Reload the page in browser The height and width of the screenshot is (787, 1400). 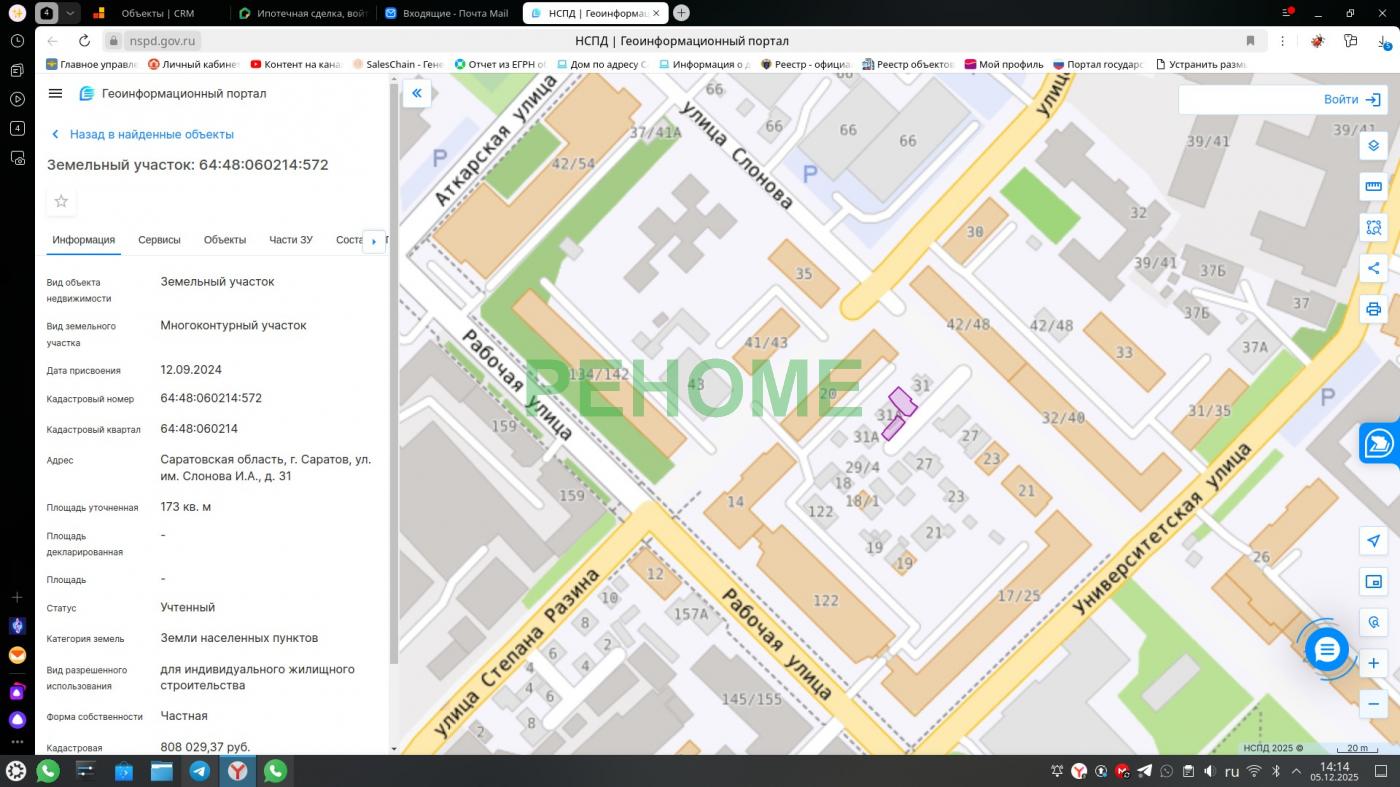coord(84,41)
